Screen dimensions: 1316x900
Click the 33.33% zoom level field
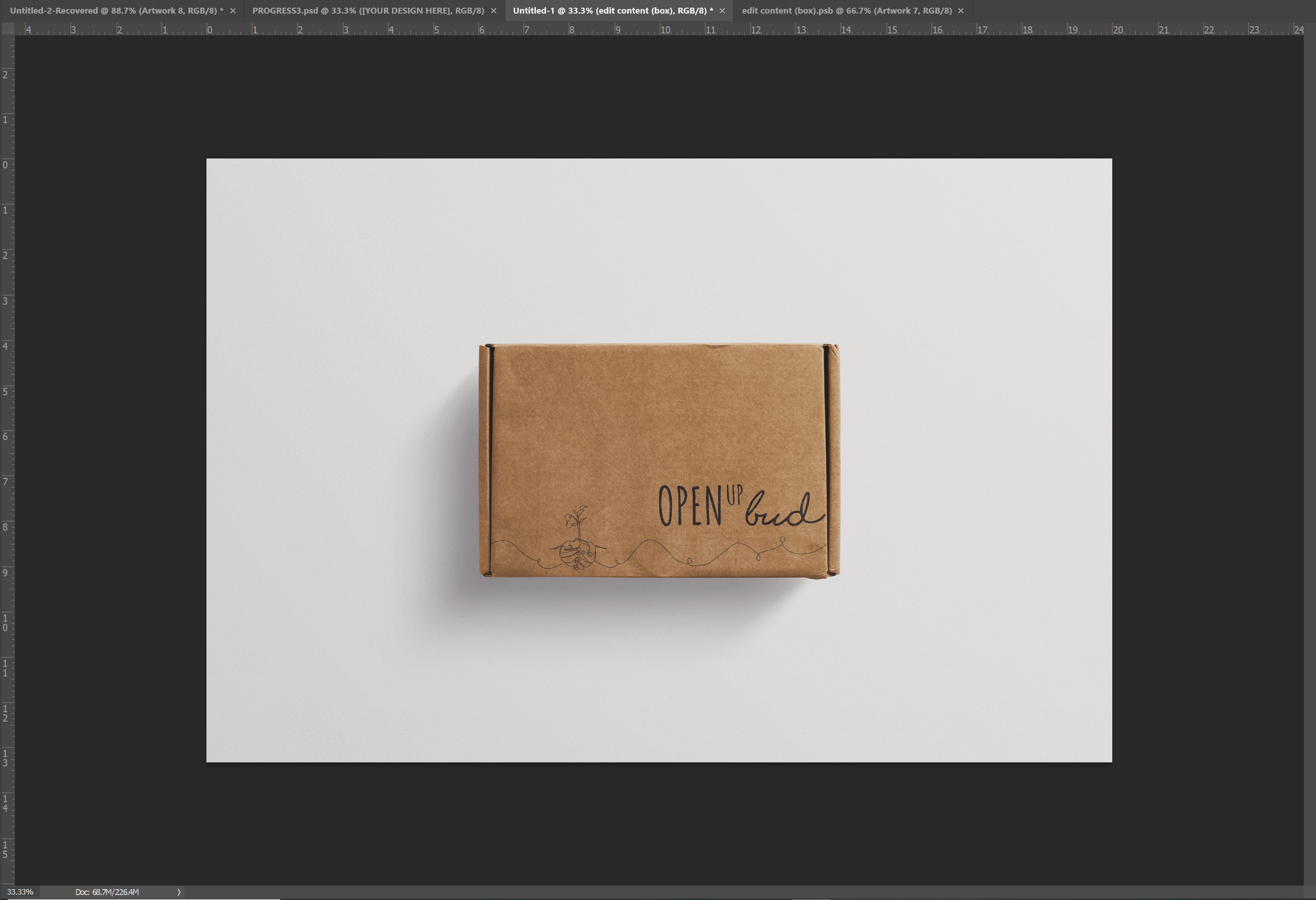[20, 892]
